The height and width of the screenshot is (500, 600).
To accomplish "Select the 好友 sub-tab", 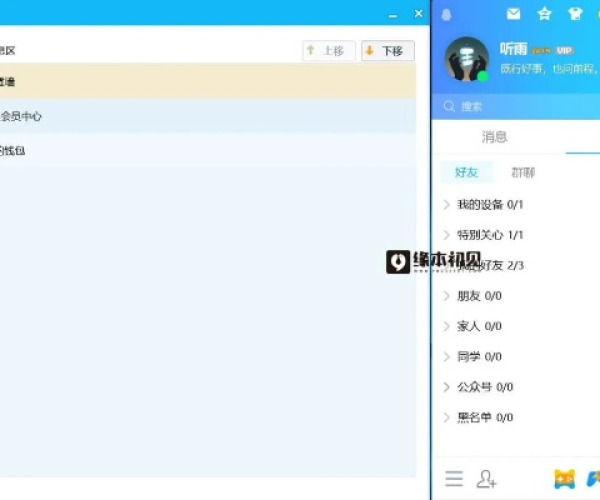I will 467,172.
